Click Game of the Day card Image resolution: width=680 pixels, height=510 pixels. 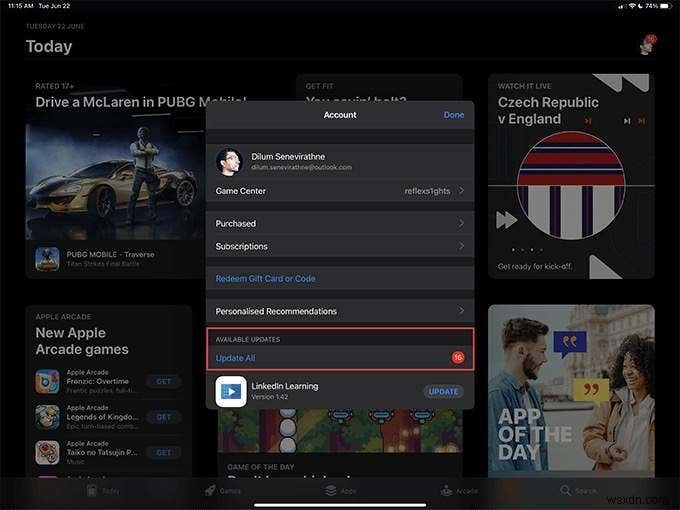pos(340,442)
